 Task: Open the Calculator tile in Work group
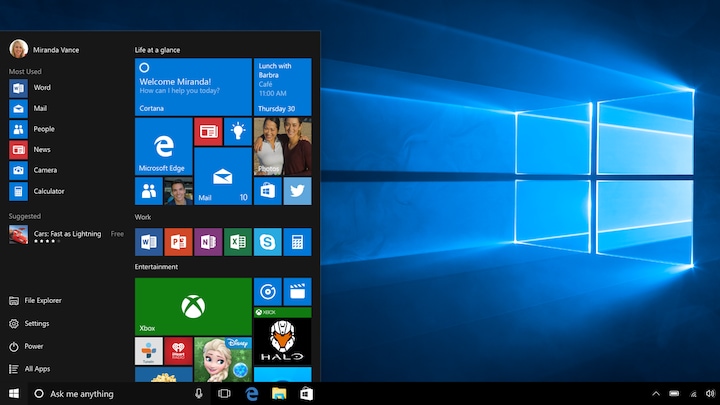(298, 242)
